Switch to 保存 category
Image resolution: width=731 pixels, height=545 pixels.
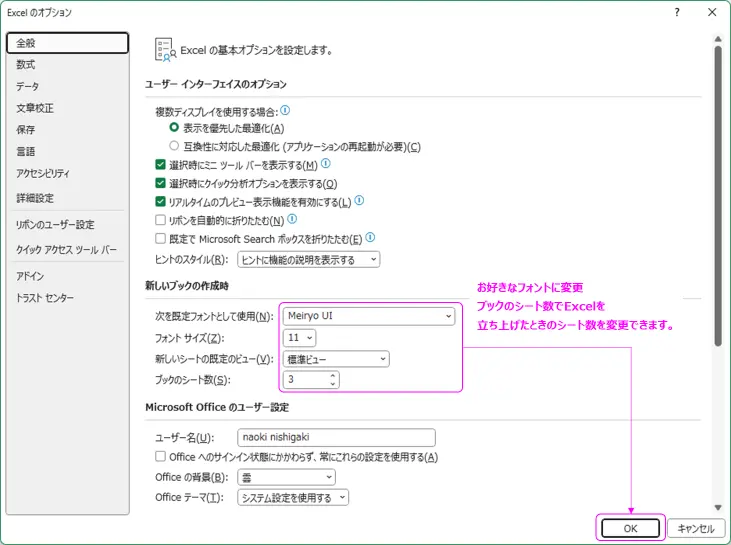point(68,130)
